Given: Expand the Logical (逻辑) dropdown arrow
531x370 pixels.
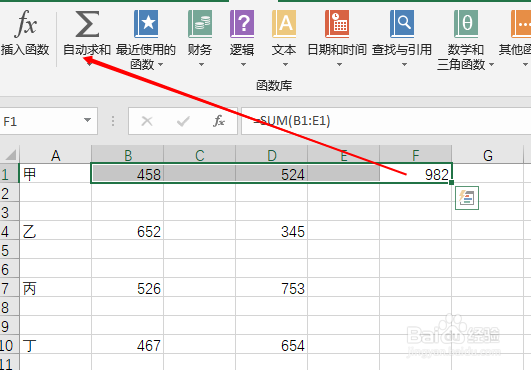Looking at the screenshot, I should [x=243, y=64].
